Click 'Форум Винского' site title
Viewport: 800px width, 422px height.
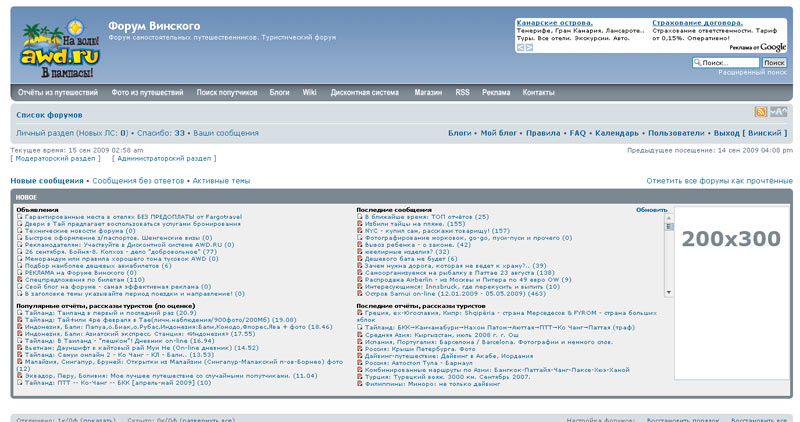click(154, 26)
